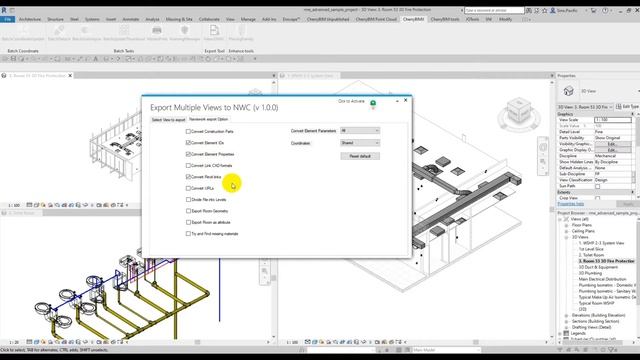
Task: Toggle Convert Revit links checkbox
Action: pos(188,177)
